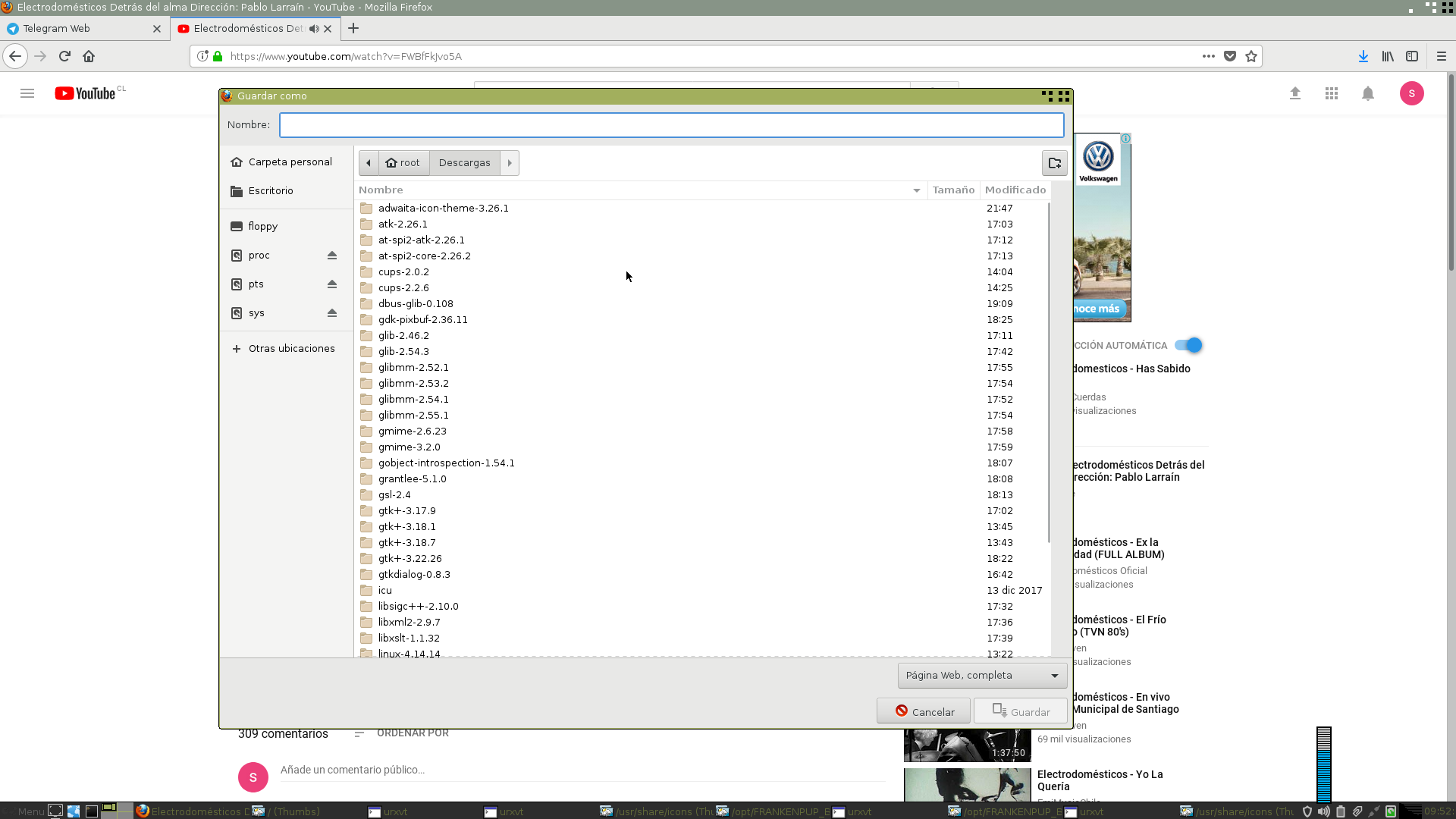Click the Firefox back arrow button

pos(15,56)
